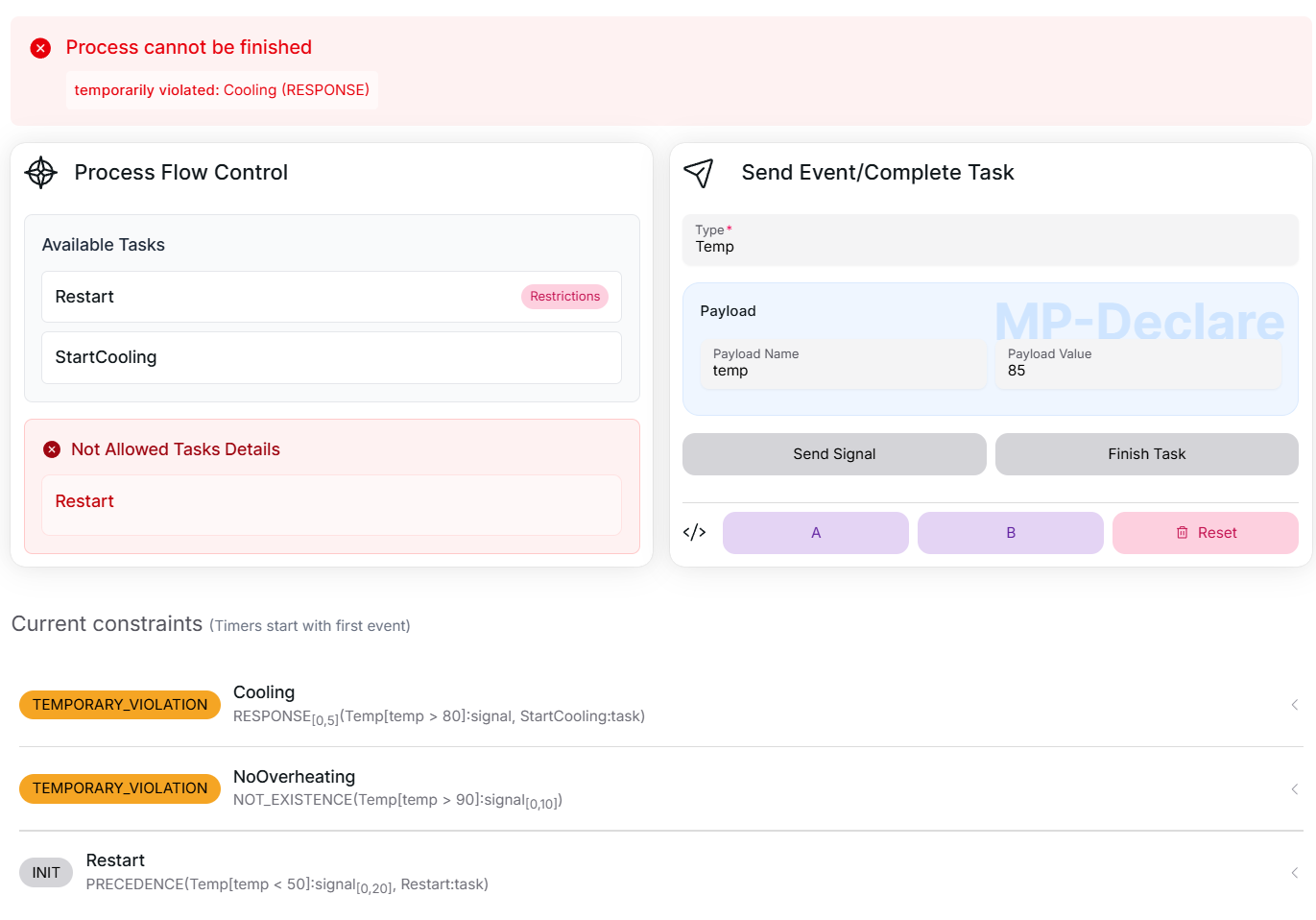Click the B preset button
The image size is (1316, 920).
click(1010, 533)
